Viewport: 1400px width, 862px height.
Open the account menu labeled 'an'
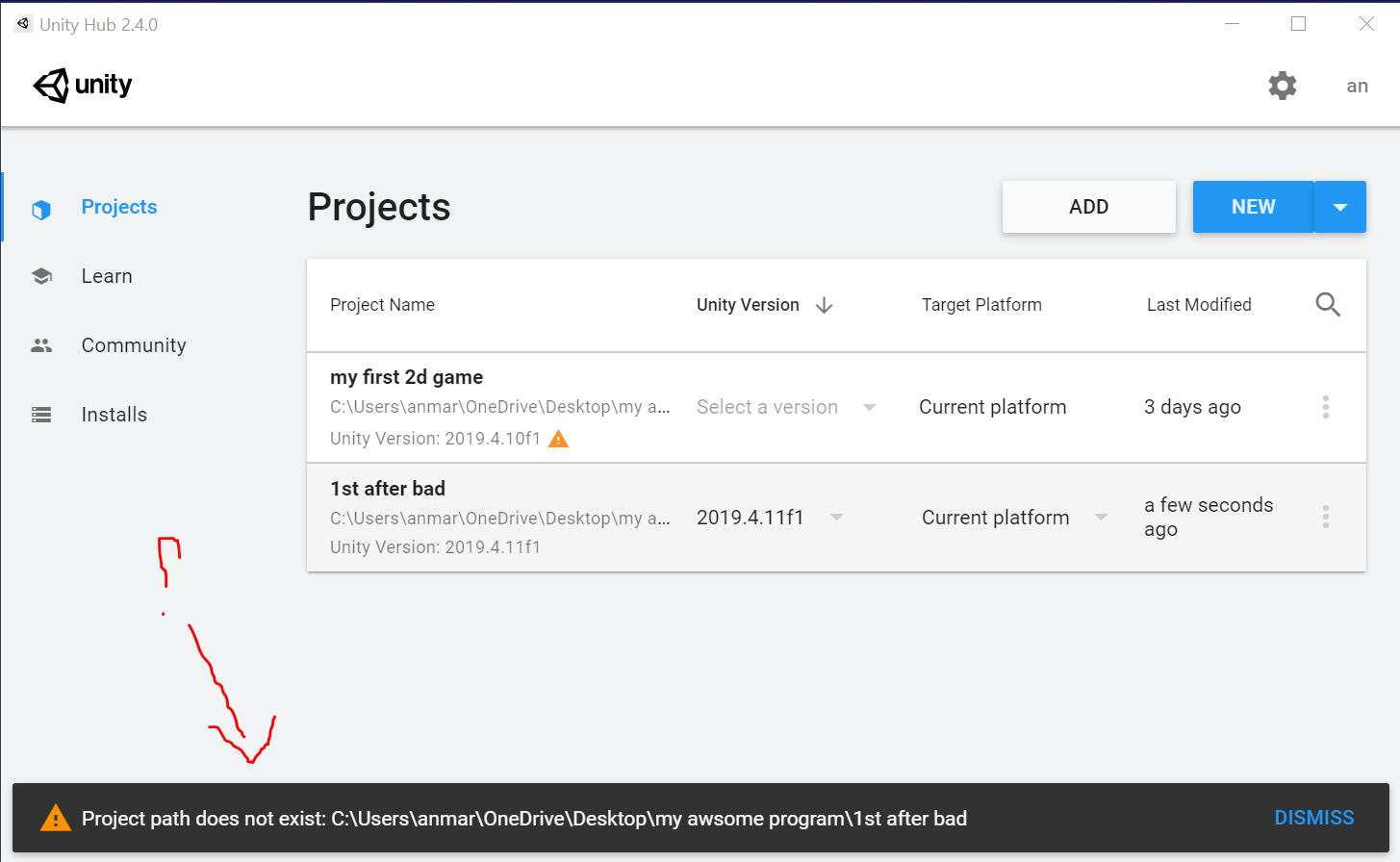[1357, 87]
